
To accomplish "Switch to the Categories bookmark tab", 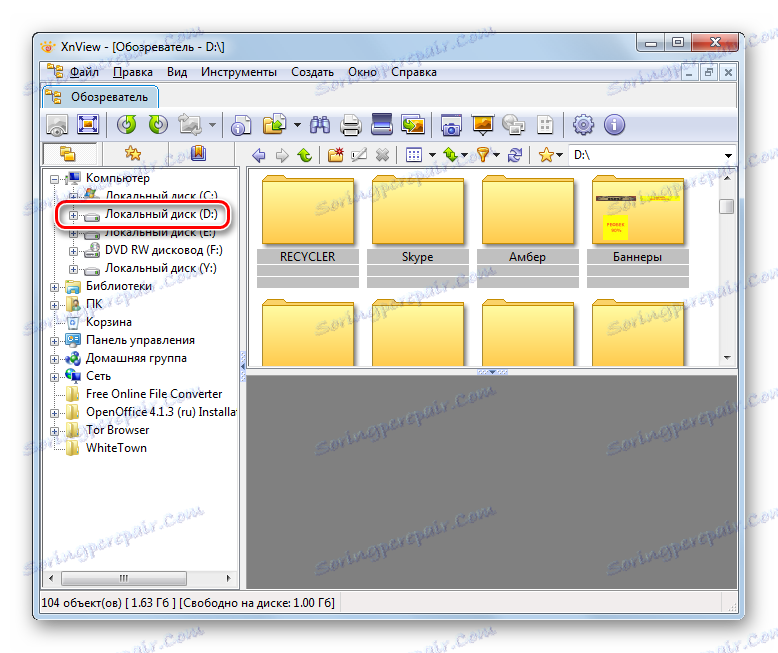I will point(198,154).
